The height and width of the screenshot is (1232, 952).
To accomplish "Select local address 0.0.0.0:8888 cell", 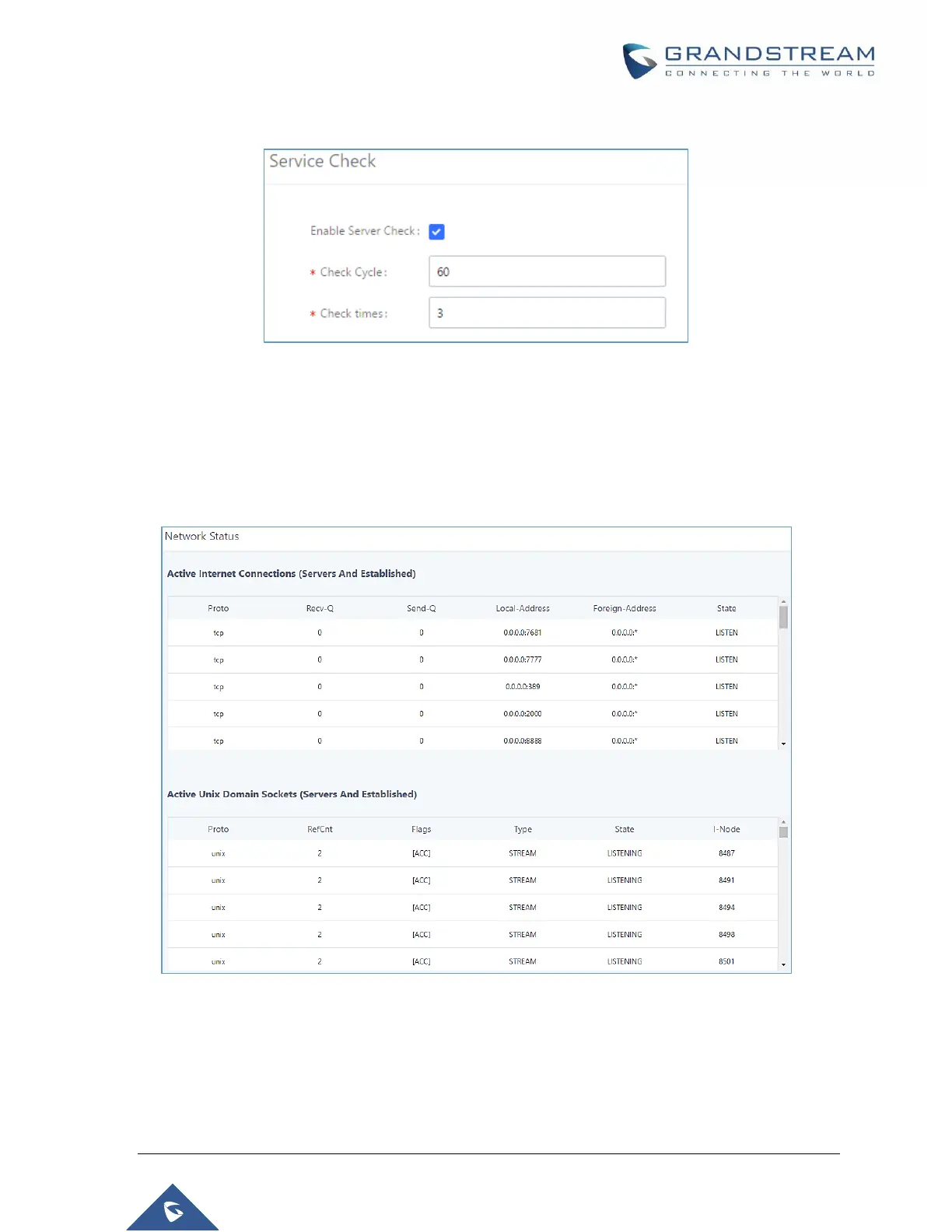I will tap(523, 741).
